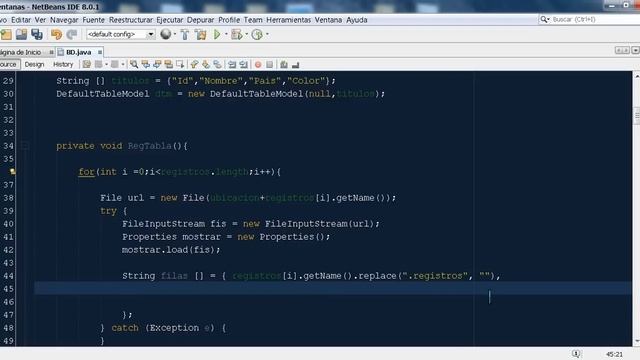Open the search magnifier options dropdown
Image resolution: width=640 pixels, height=360 pixels.
tap(544, 19)
